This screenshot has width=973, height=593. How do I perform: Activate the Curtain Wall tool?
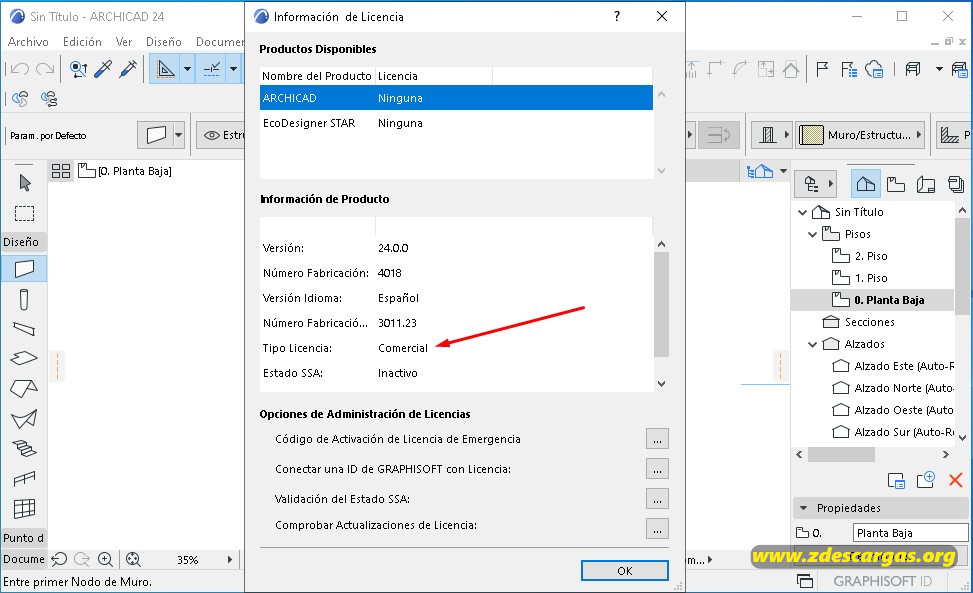click(x=24, y=509)
